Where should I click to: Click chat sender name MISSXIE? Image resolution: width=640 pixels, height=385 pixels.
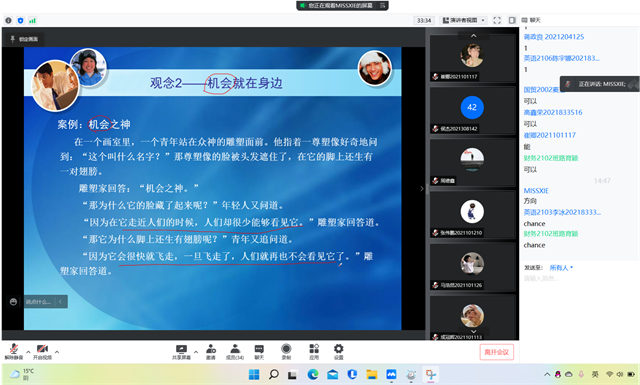tap(536, 191)
